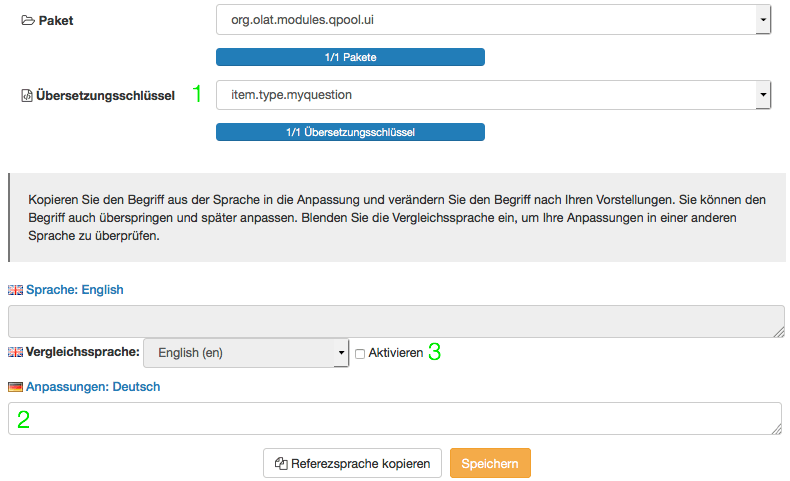
Task: Click the copy icon in Referenzsprache kopieren
Action: click(281, 464)
